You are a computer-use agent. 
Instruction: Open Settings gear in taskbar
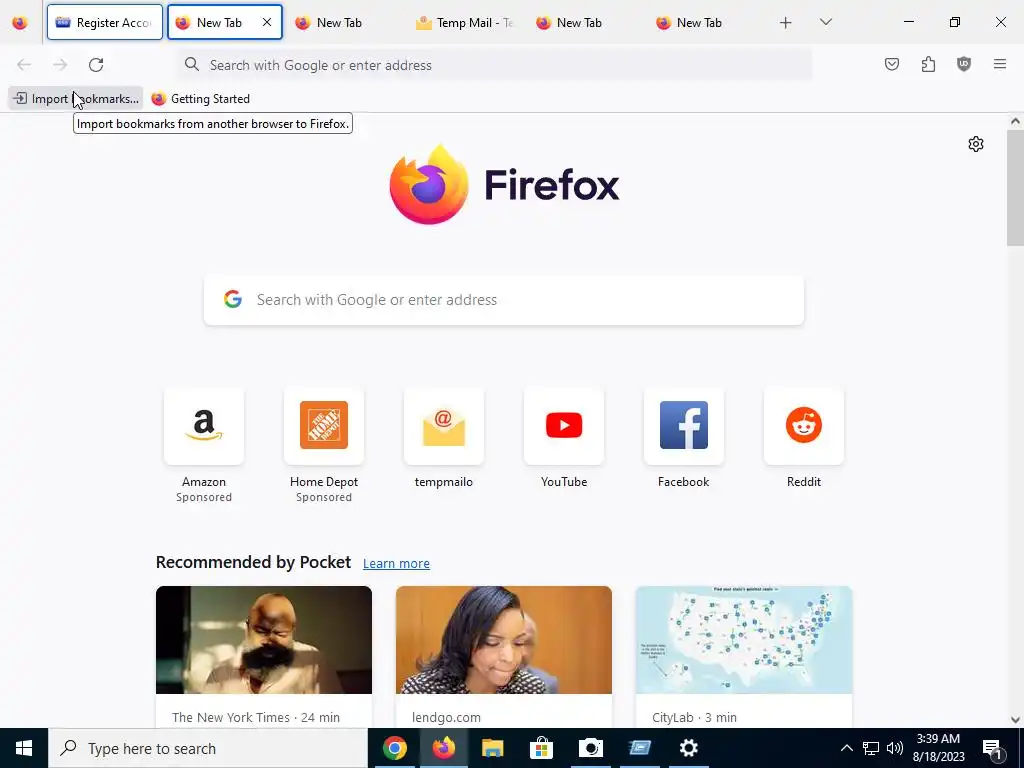pyautogui.click(x=688, y=748)
